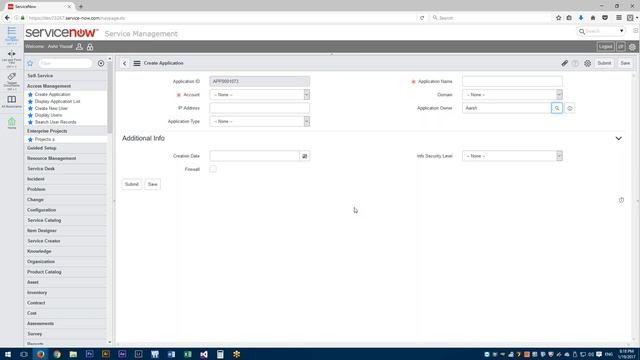Click the star next to Create Application
This screenshot has height=360, width=640.
point(30,94)
